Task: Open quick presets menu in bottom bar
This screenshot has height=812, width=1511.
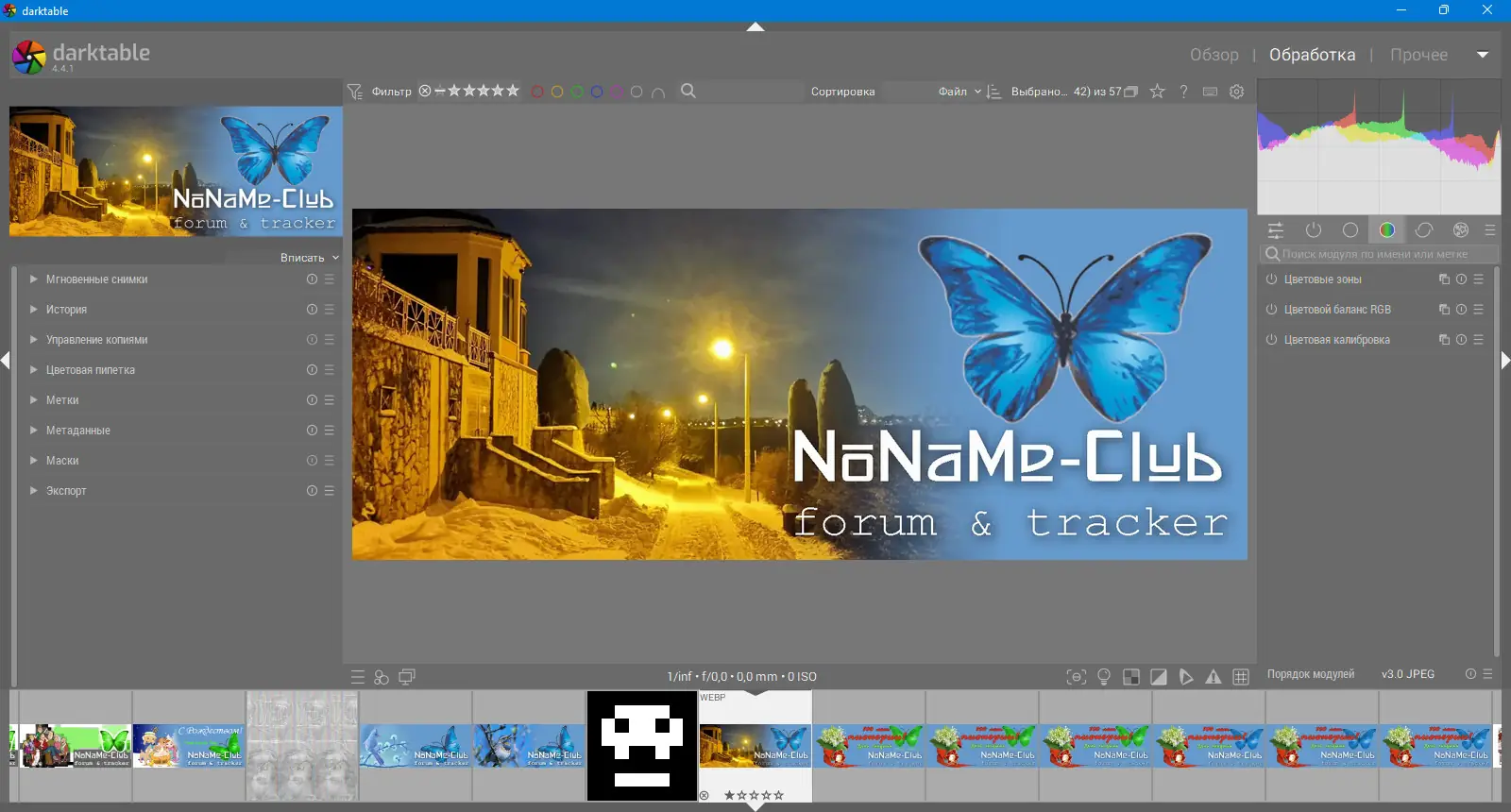Action: [x=358, y=677]
